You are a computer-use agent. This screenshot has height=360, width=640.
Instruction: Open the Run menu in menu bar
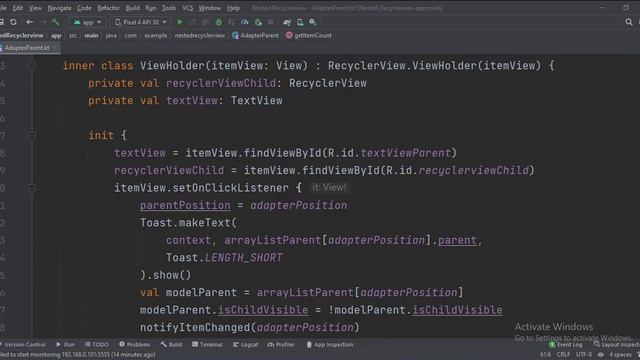tap(151, 8)
